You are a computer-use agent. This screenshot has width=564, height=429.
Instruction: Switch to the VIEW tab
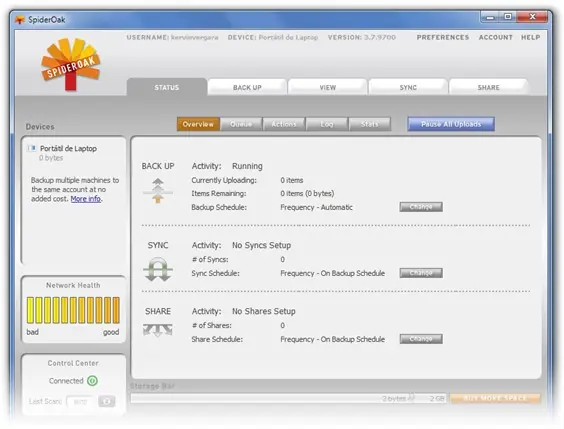point(328,87)
